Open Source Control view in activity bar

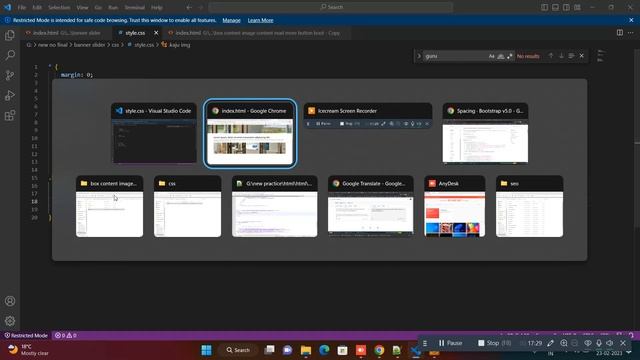tap(10, 75)
